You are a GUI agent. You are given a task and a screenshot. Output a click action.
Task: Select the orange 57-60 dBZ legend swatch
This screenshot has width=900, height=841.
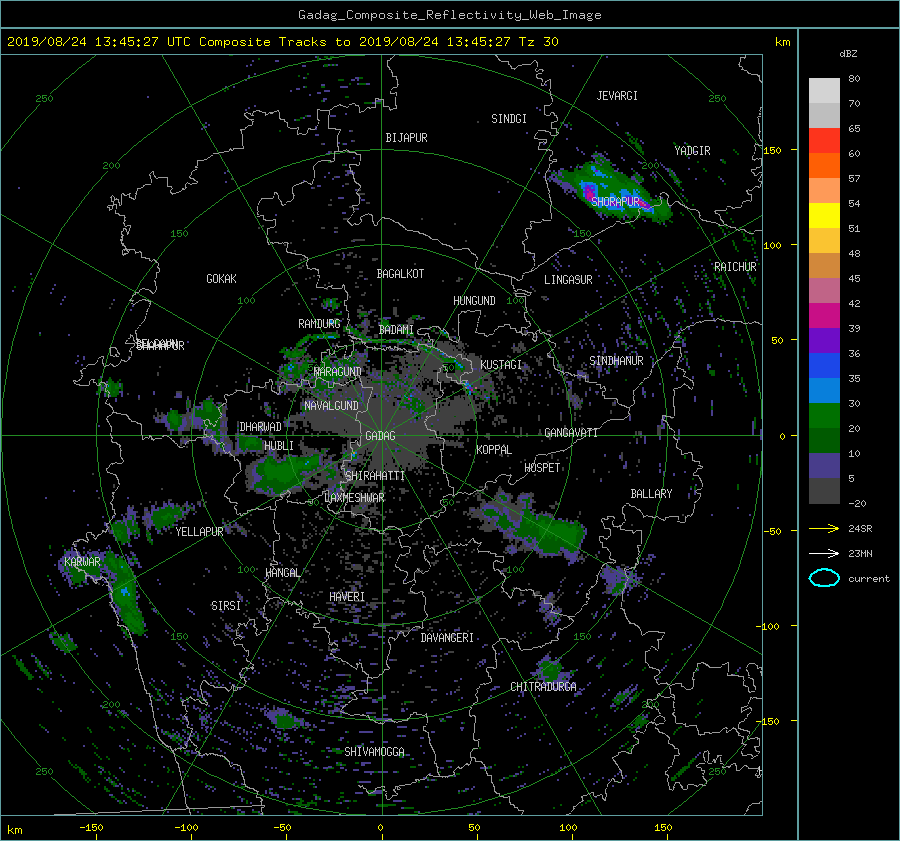[824, 165]
